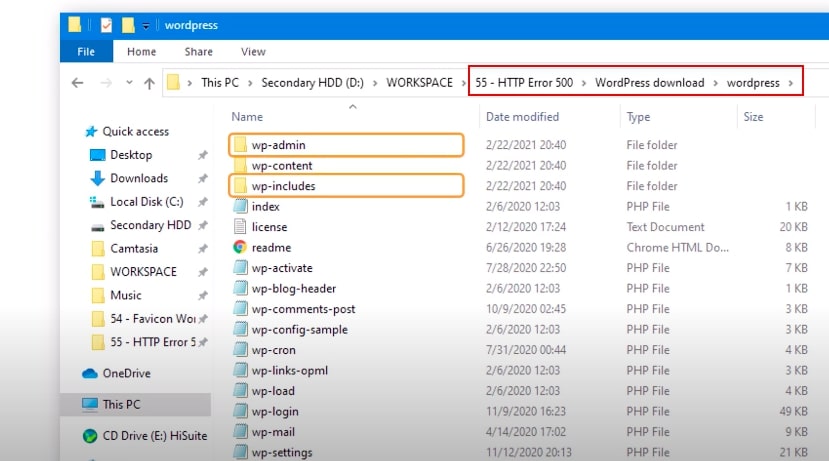Expand chevron after wordpress breadcrumb
829x461 pixels.
(x=791, y=83)
